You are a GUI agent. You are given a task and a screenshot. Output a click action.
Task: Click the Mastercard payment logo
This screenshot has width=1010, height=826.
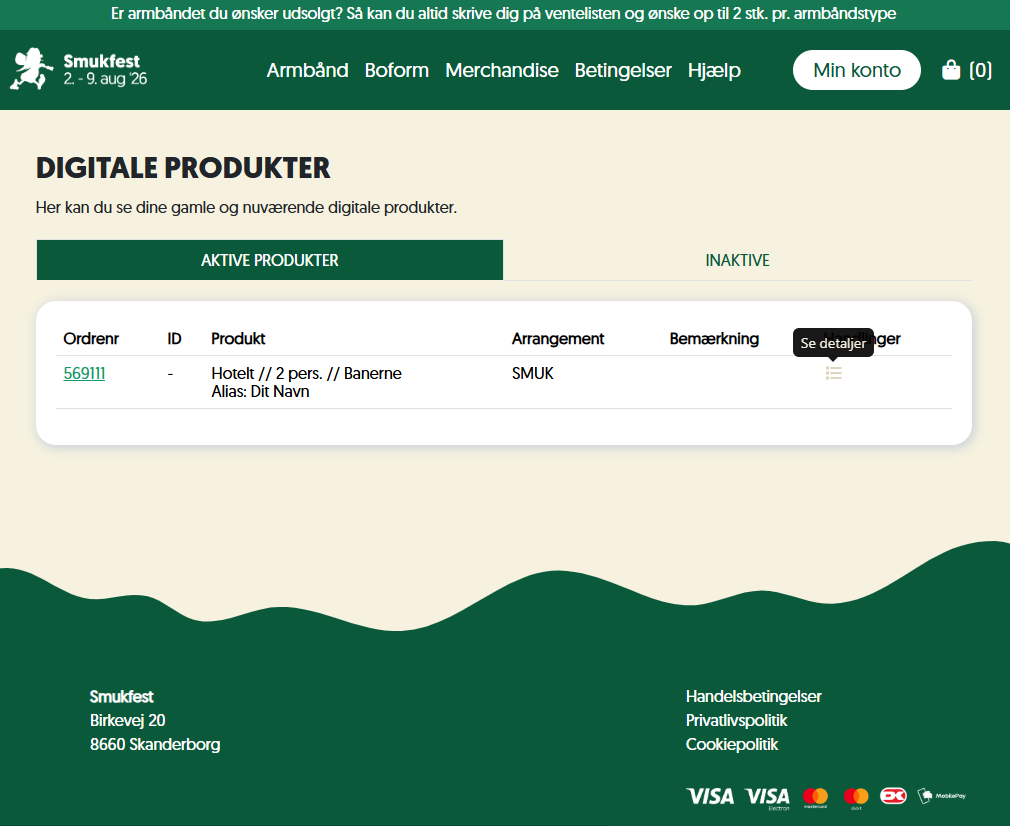click(x=815, y=798)
